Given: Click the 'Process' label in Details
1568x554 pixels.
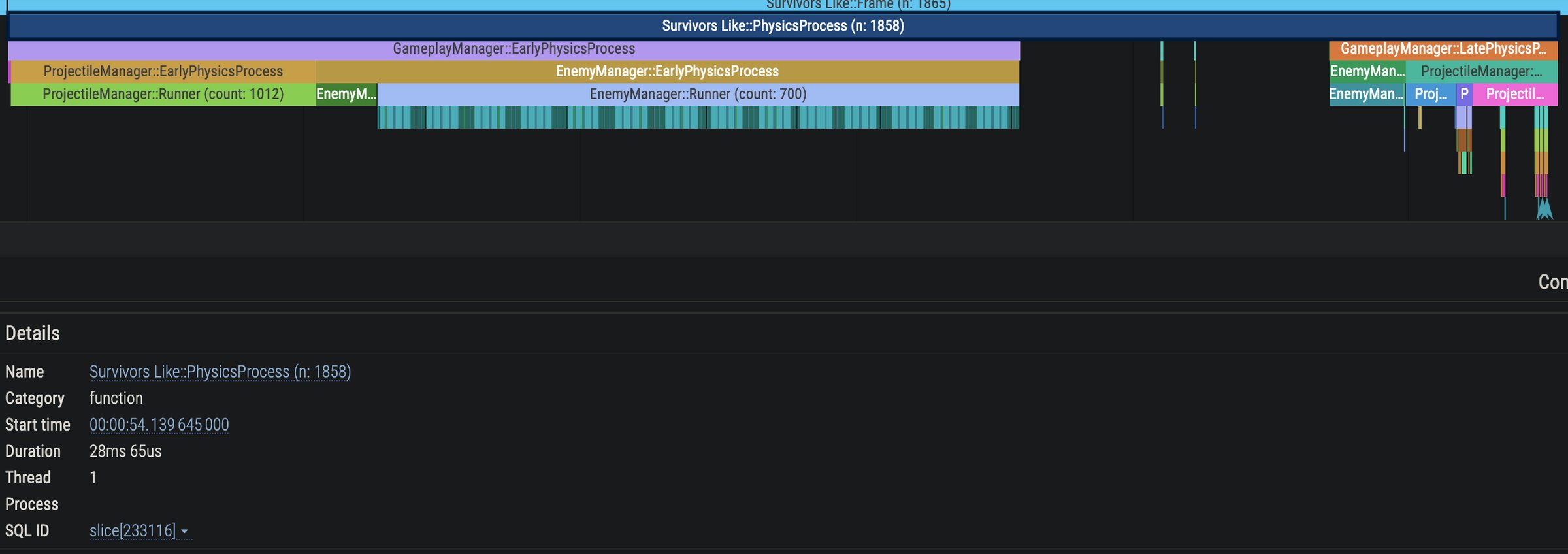Looking at the screenshot, I should coord(31,504).
